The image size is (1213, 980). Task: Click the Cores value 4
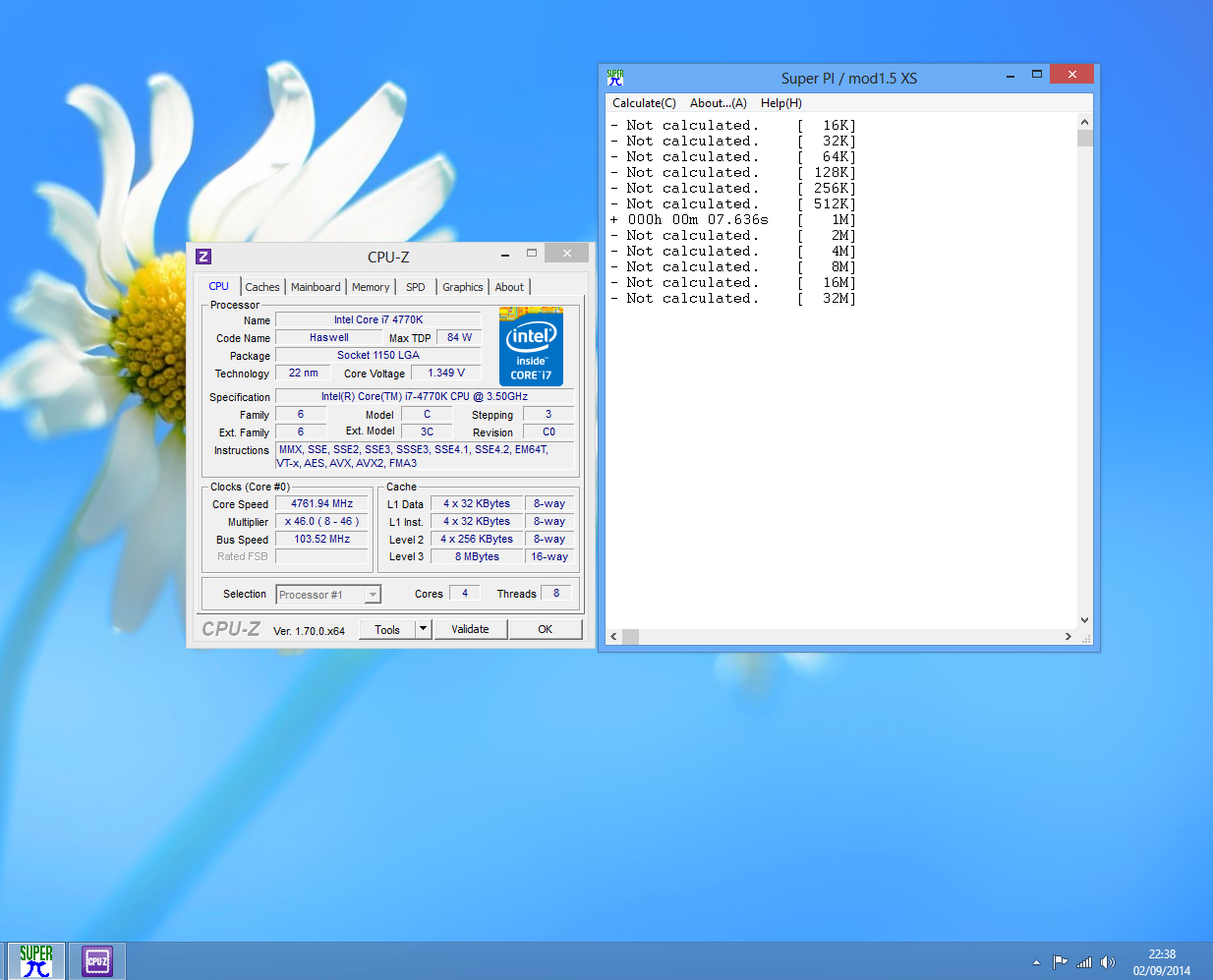coord(465,593)
